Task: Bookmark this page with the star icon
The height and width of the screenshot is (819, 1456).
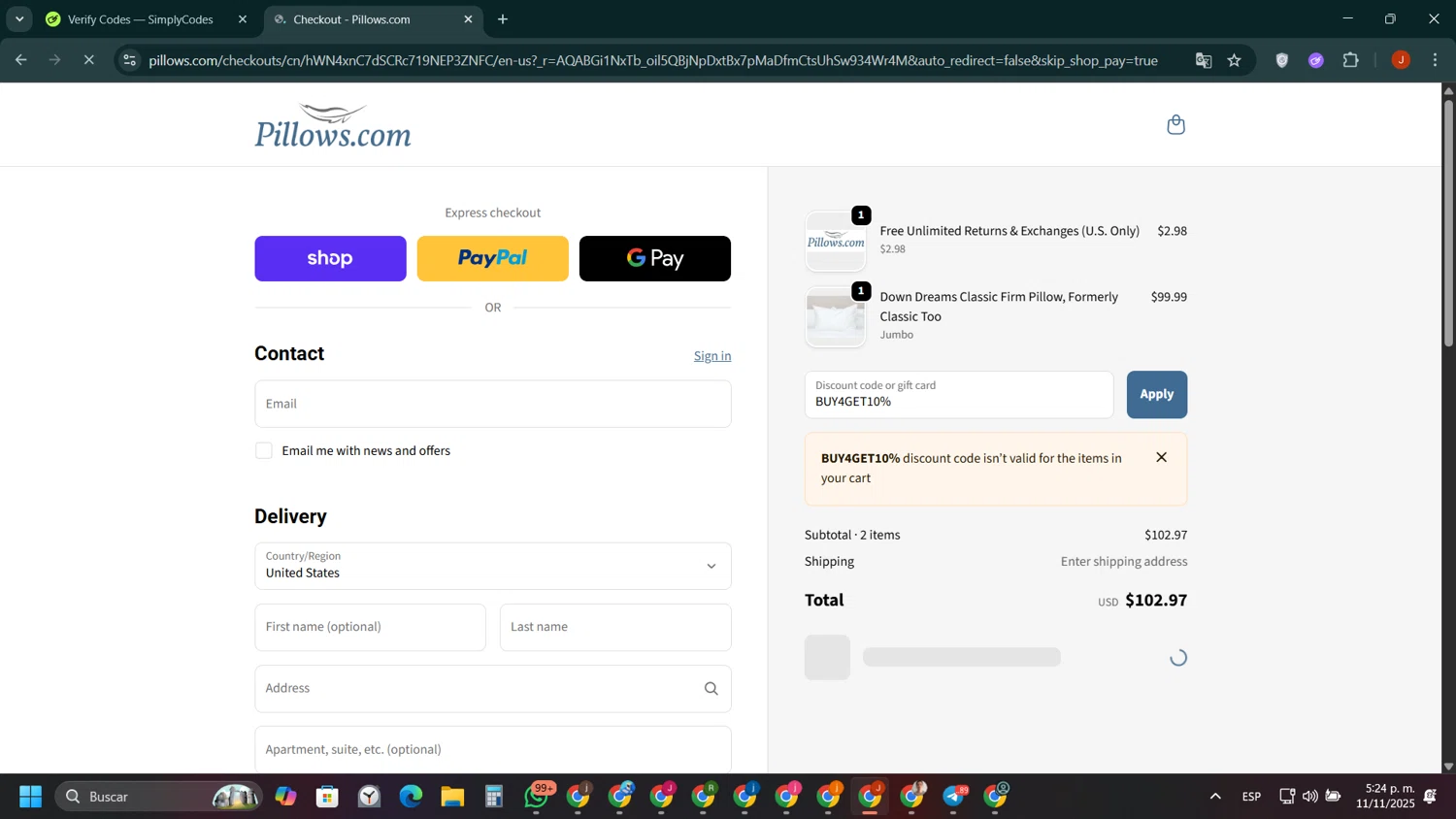Action: coord(1234,60)
